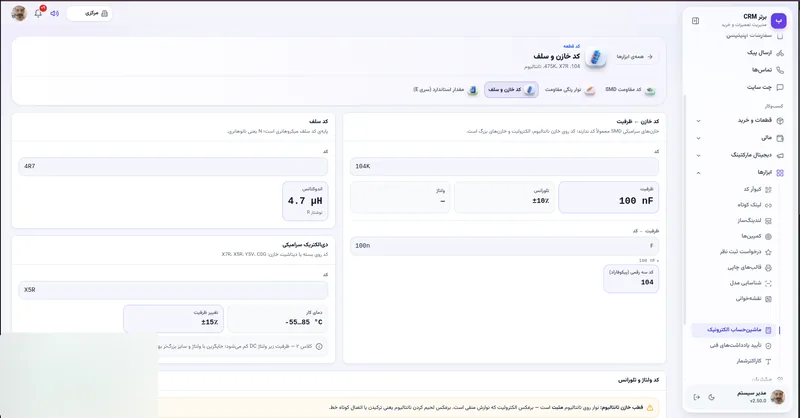Open the schematic reading (نقشه‌خوانی) icon
This screenshot has height=418, width=800.
coord(768,299)
